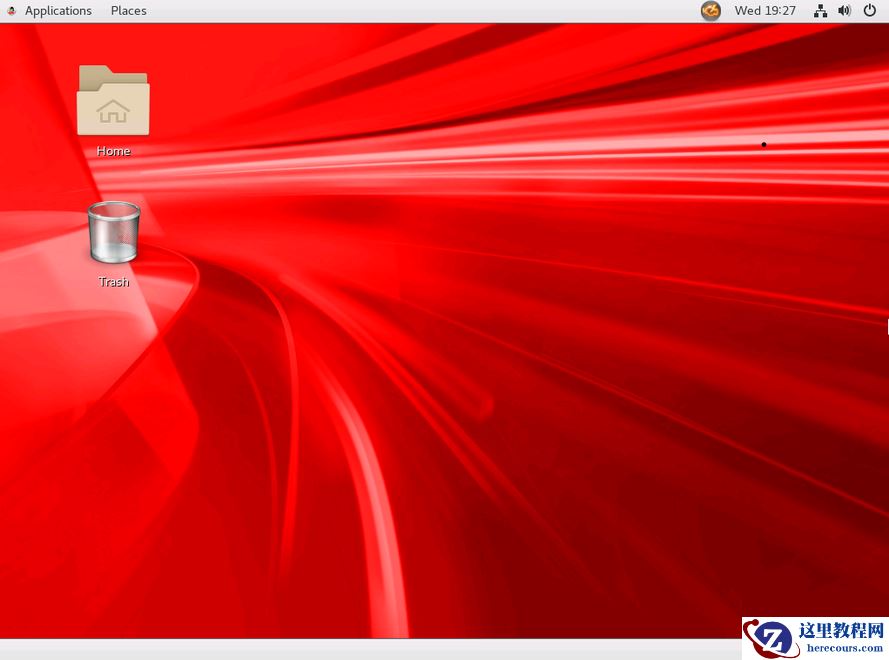Click the wired network status icon
Image resolution: width=889 pixels, height=660 pixels.
coord(820,11)
